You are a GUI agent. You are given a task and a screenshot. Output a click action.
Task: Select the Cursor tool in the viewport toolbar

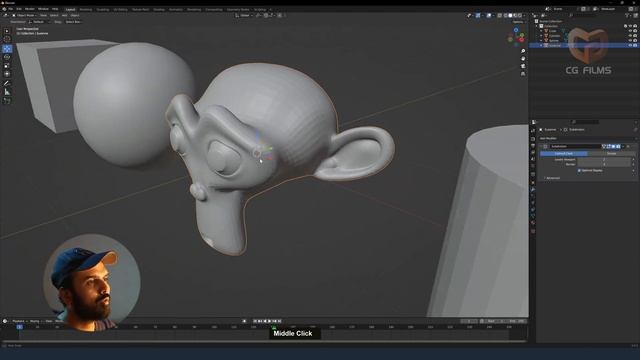pos(7,39)
